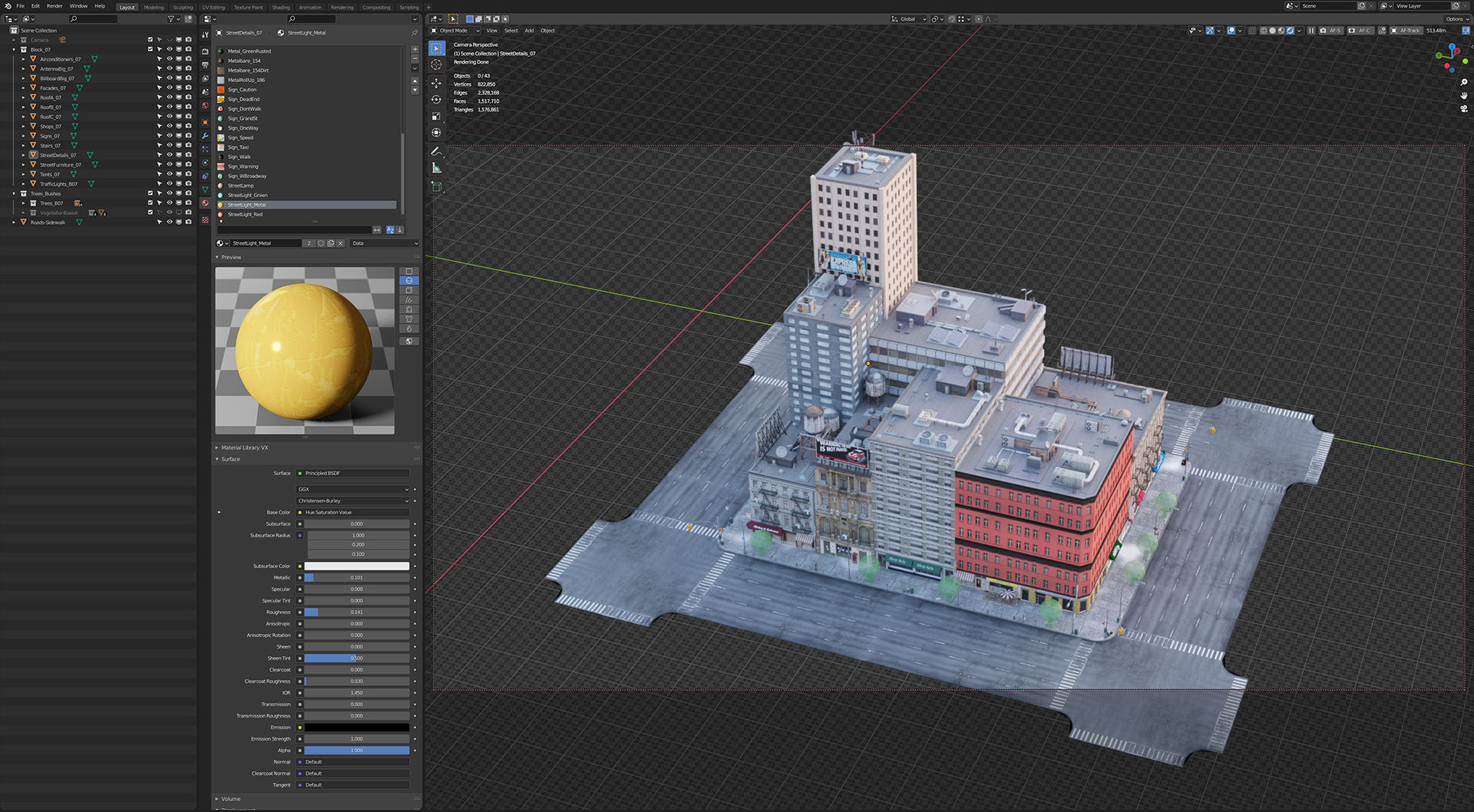
Task: Open the Tool settings properties tab
Action: 205,35
